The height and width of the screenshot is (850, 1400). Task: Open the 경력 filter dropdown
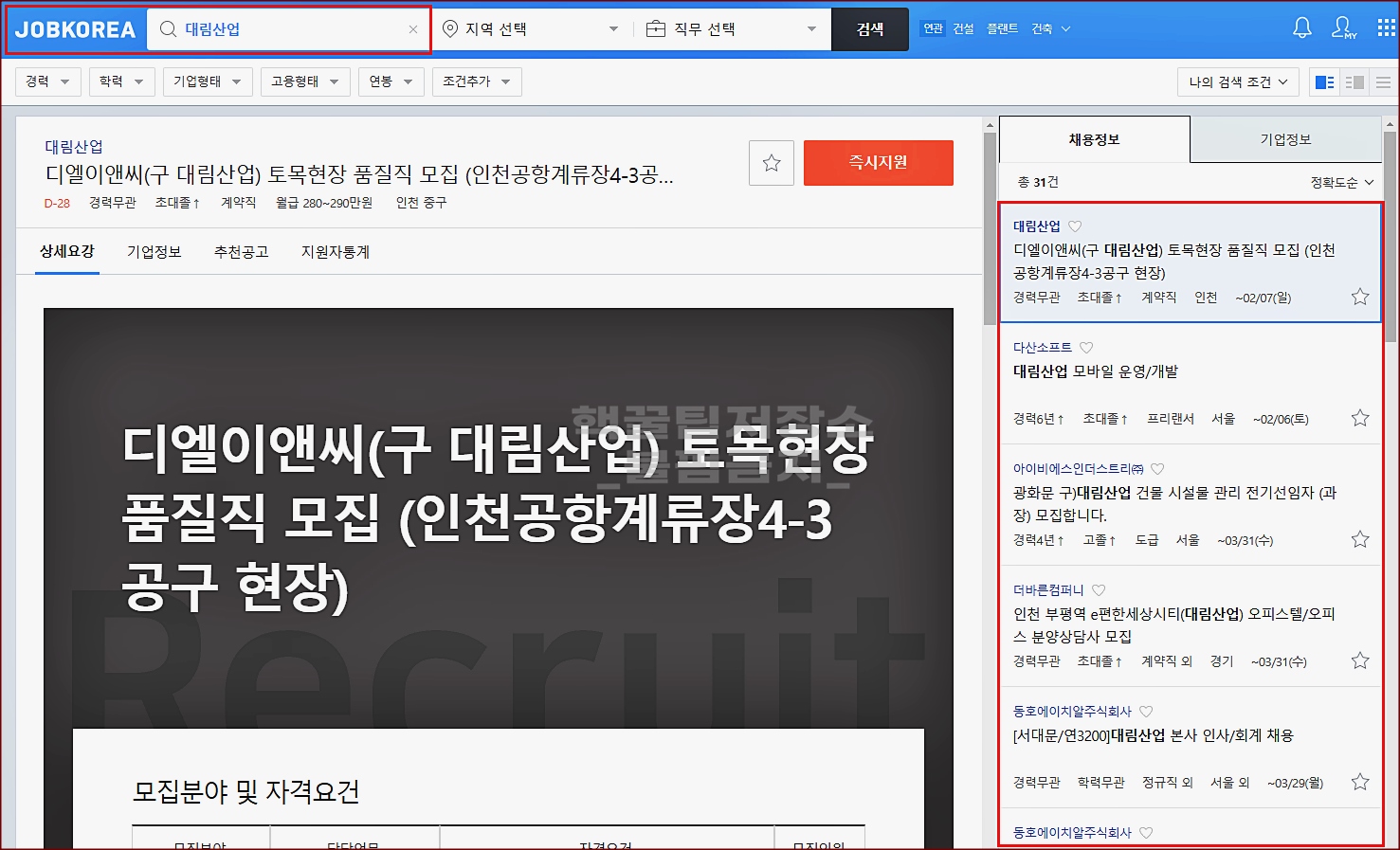(x=48, y=81)
